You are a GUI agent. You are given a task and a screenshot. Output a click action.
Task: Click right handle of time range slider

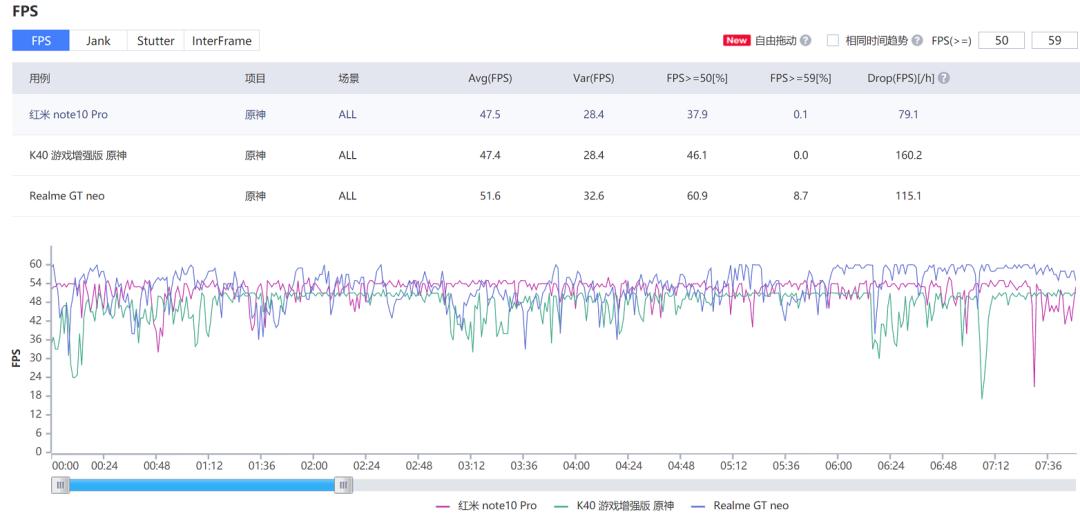click(x=344, y=485)
